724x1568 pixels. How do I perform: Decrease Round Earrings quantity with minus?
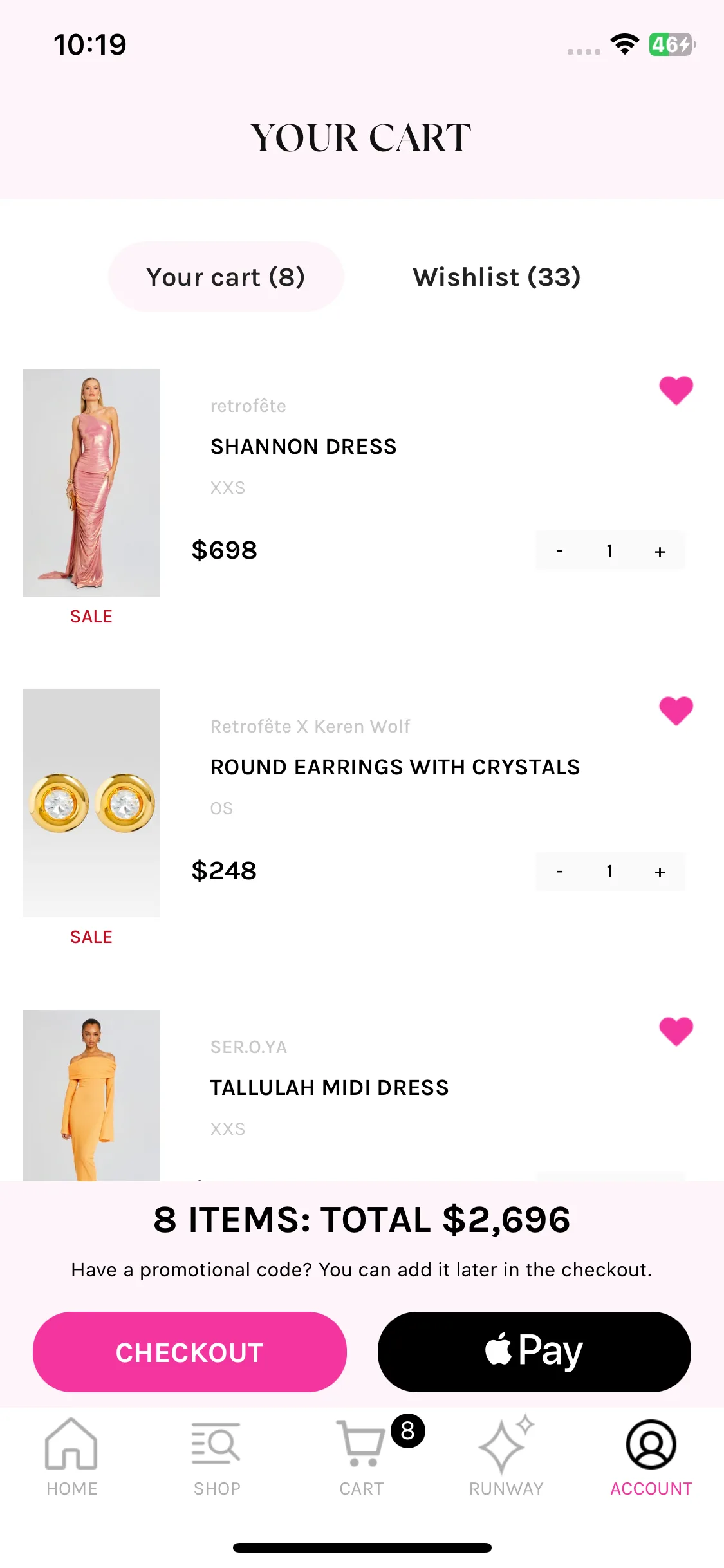(560, 872)
